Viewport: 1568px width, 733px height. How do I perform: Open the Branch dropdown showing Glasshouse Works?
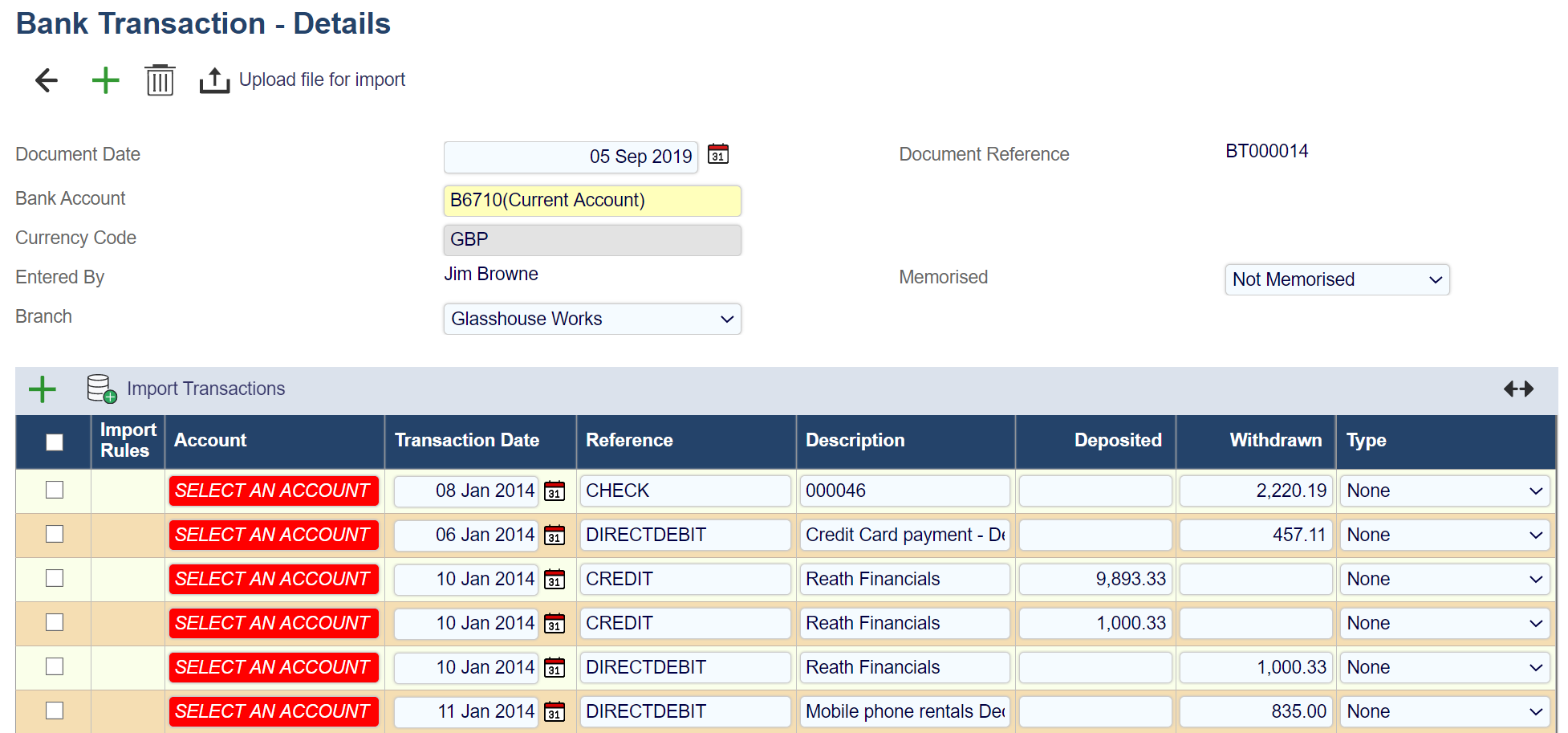(591, 319)
